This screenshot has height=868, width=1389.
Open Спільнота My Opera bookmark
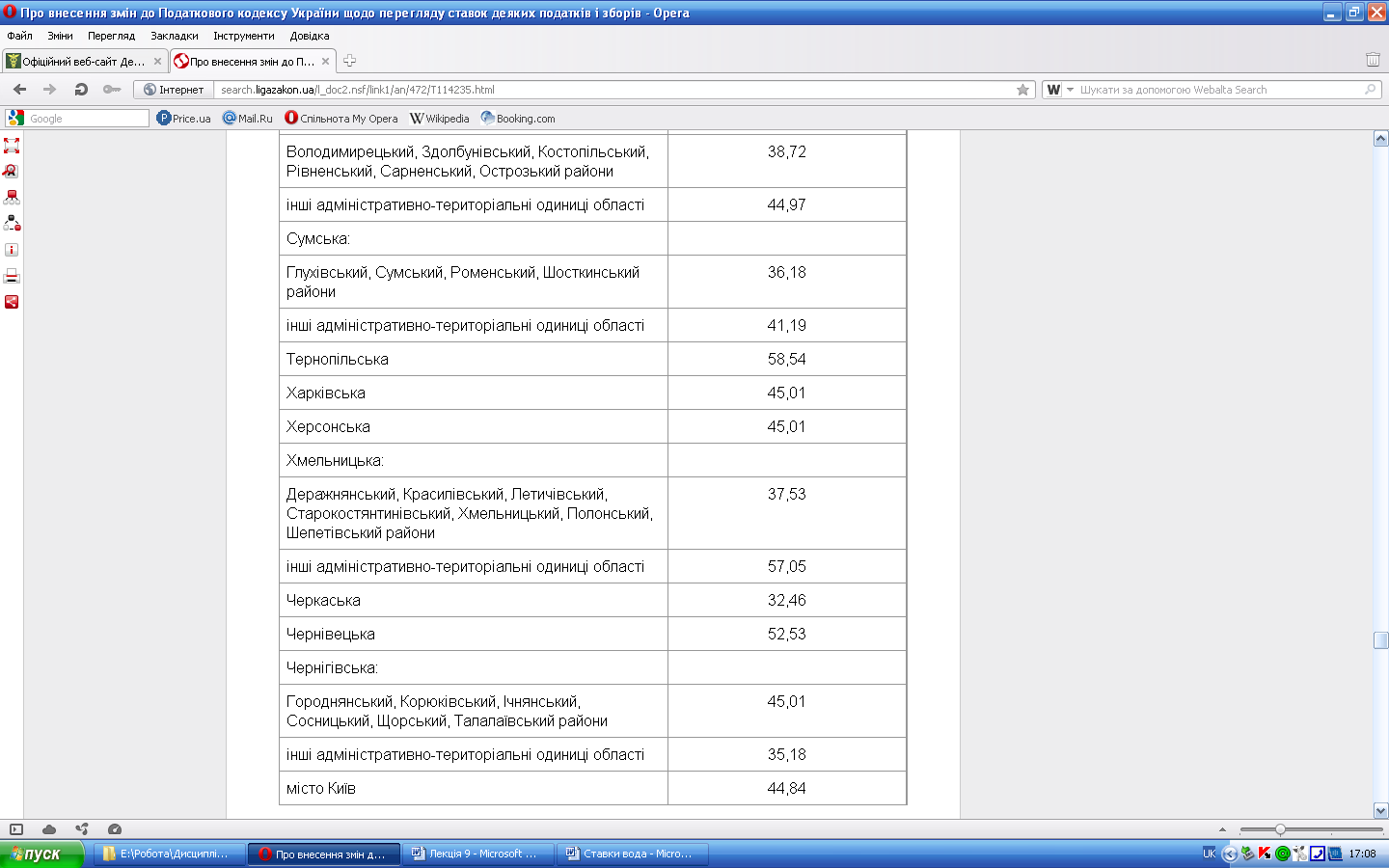341,119
